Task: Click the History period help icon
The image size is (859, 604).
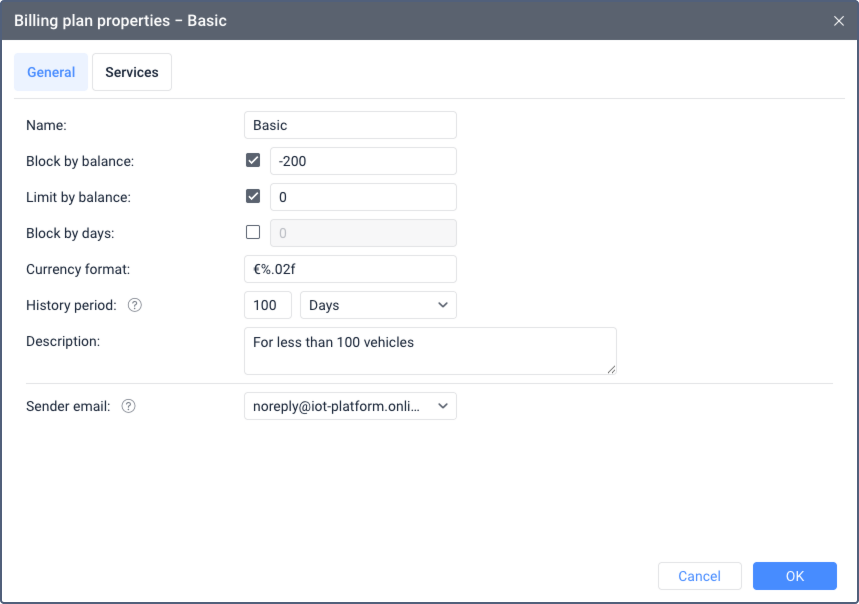Action: [x=135, y=306]
